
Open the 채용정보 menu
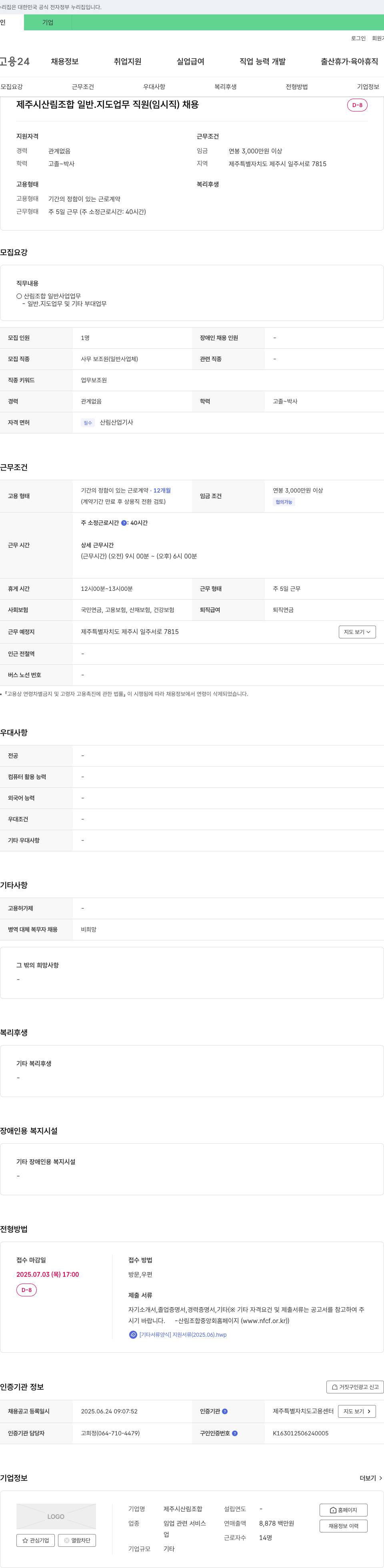pyautogui.click(x=65, y=62)
